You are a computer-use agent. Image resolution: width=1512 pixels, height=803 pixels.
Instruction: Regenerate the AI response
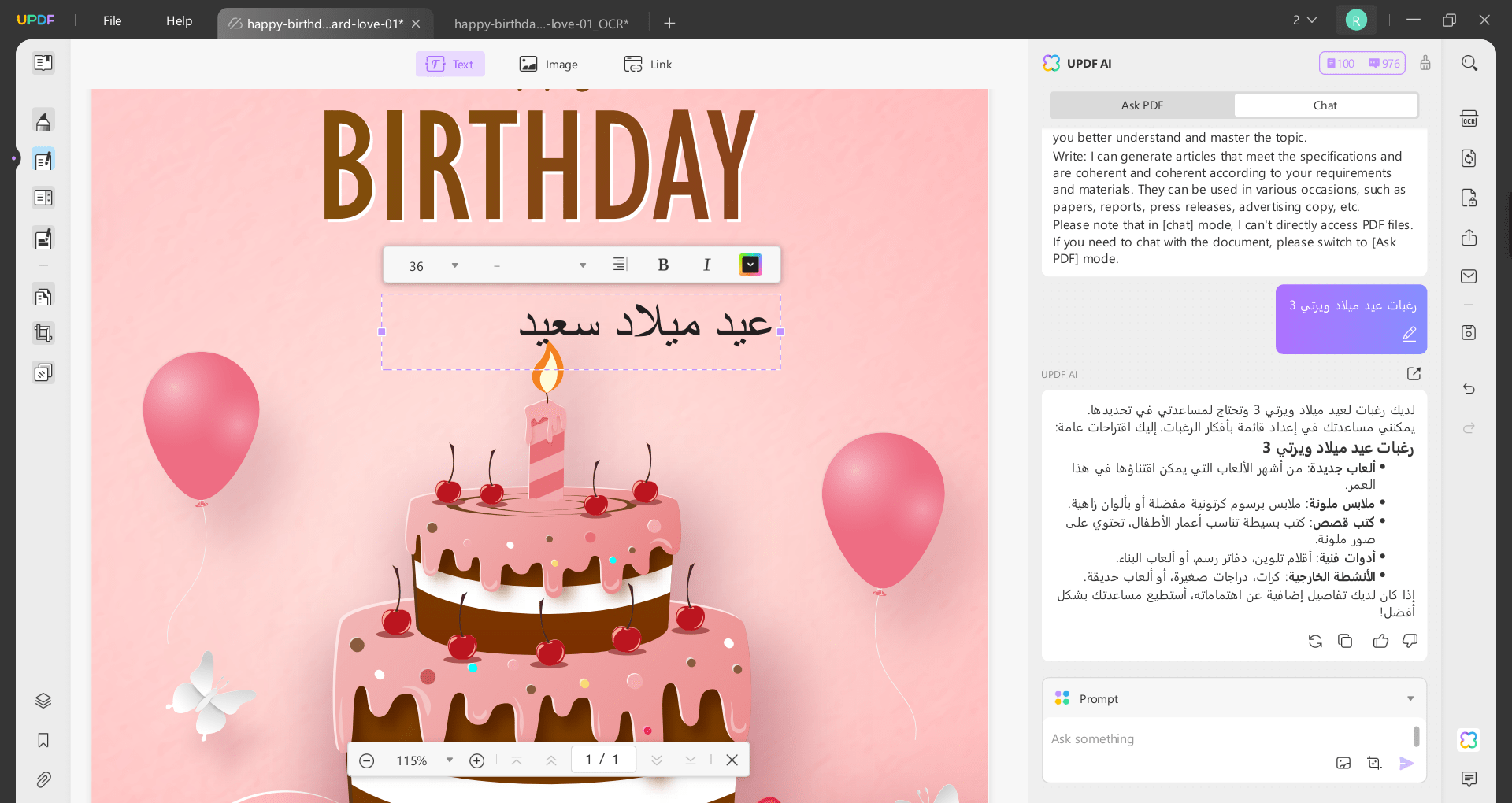pyautogui.click(x=1315, y=641)
